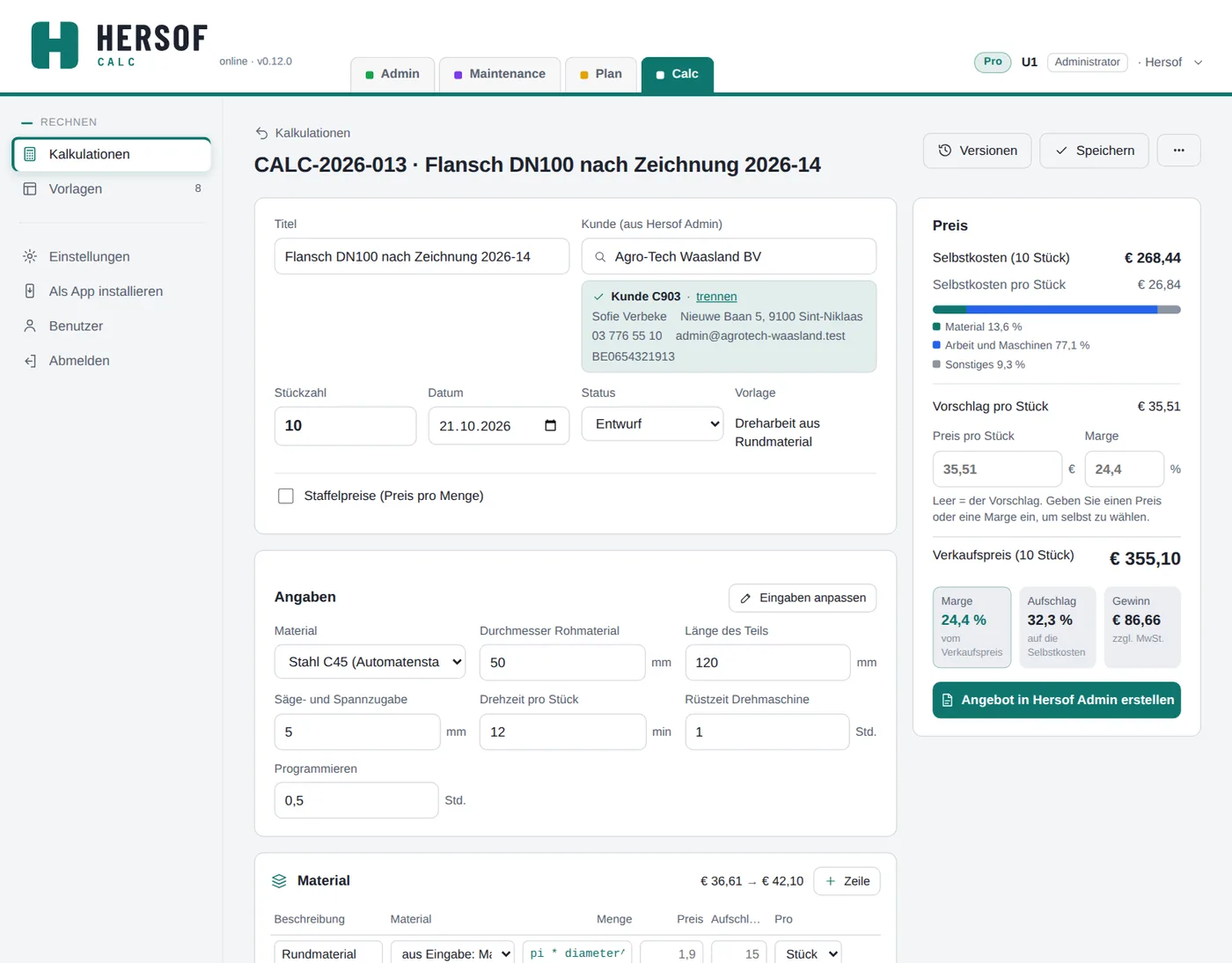This screenshot has width=1232, height=963.
Task: Expand the Material dropdown Stahl C45
Action: coord(370,662)
